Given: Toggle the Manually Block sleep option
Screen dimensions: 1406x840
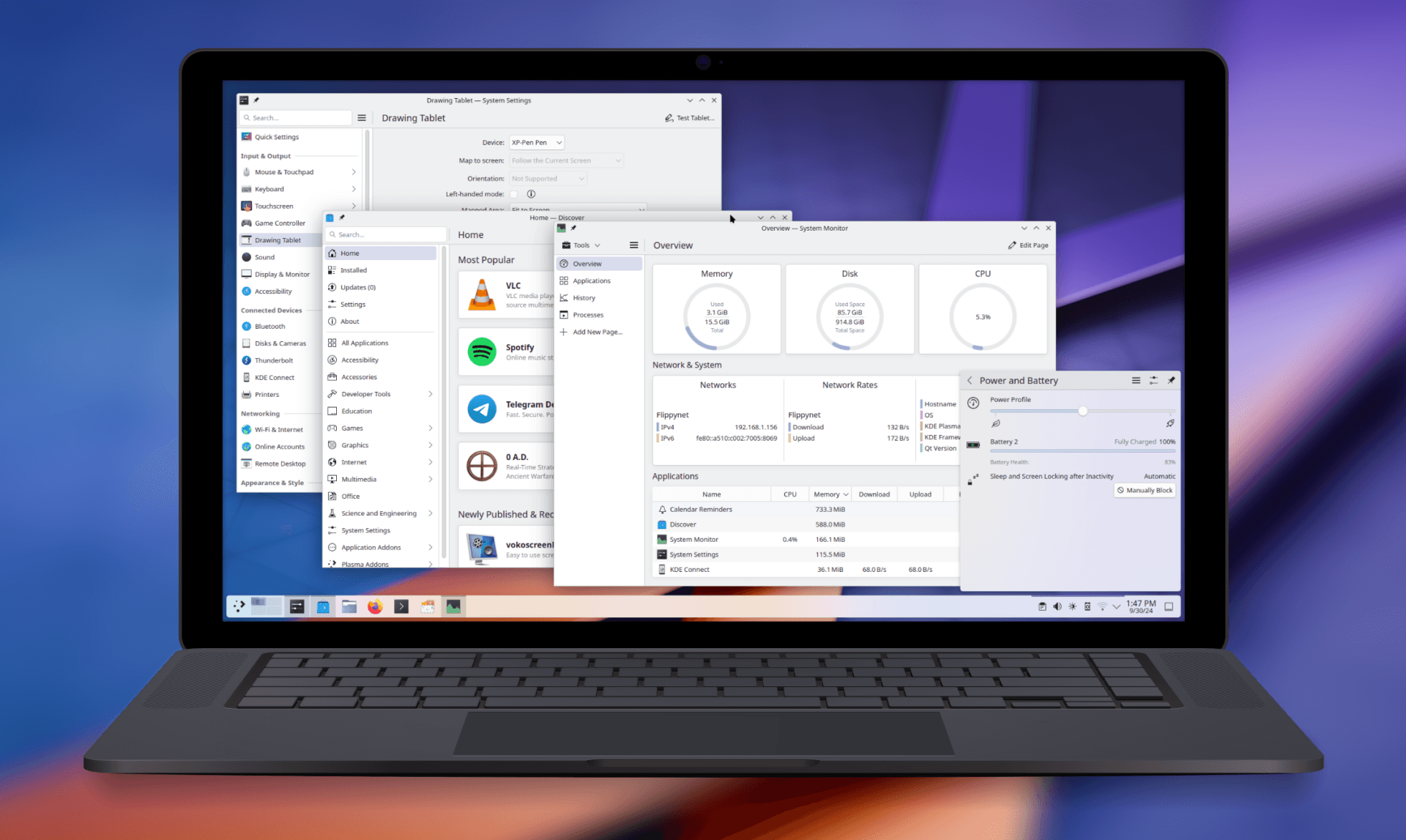Looking at the screenshot, I should [x=1142, y=490].
